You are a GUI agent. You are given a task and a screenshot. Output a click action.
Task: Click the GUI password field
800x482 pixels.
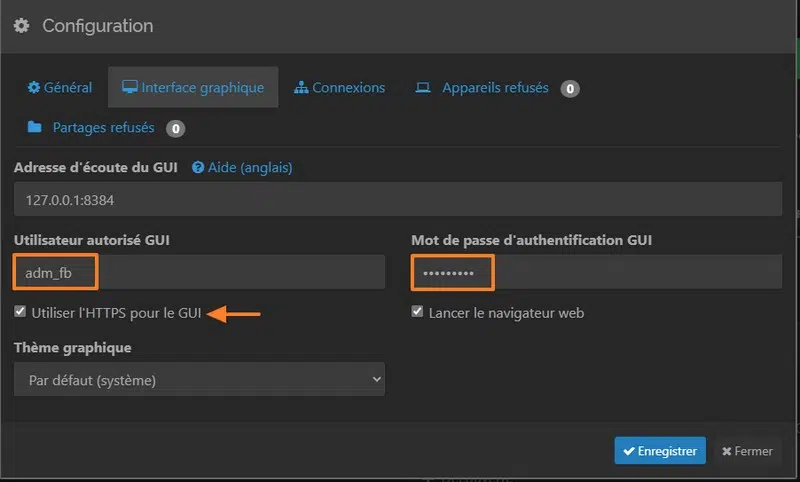(596, 272)
